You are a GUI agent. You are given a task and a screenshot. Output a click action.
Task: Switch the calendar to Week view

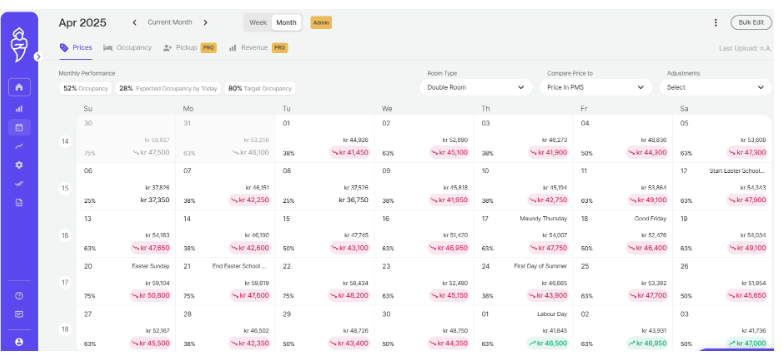pos(258,22)
